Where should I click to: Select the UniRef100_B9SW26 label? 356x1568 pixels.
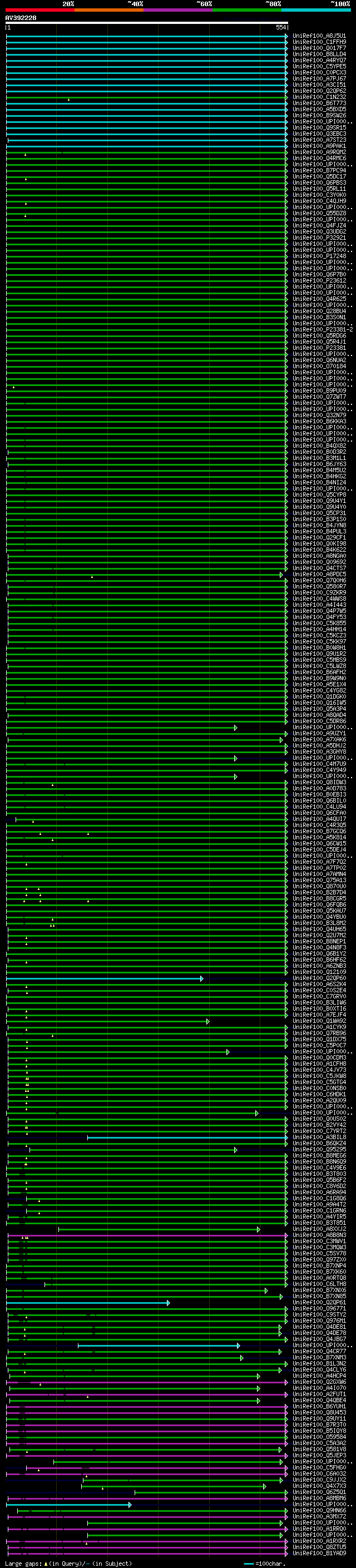tap(319, 115)
